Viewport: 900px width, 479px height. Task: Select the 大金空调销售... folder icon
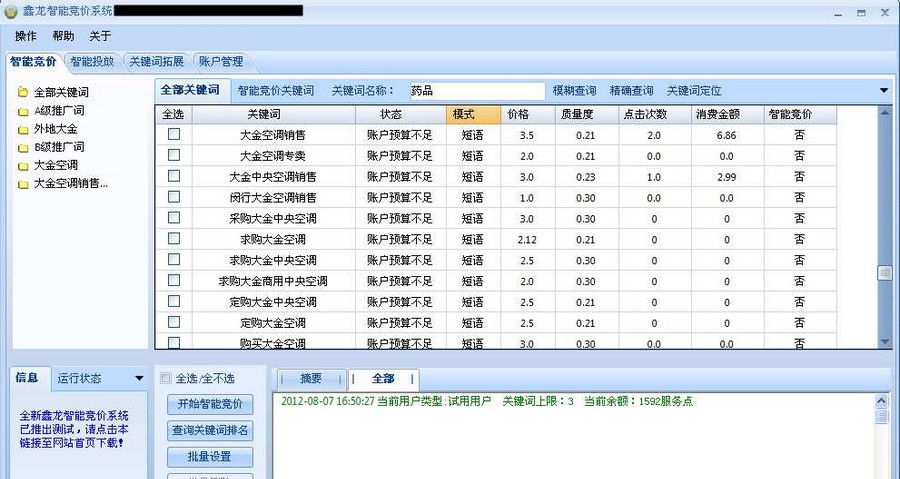23,185
